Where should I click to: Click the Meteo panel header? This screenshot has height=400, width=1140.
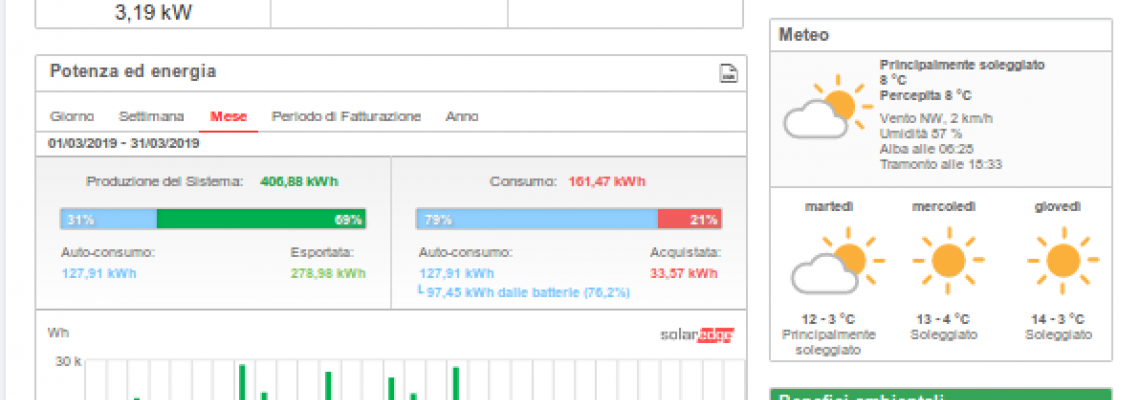(939, 35)
